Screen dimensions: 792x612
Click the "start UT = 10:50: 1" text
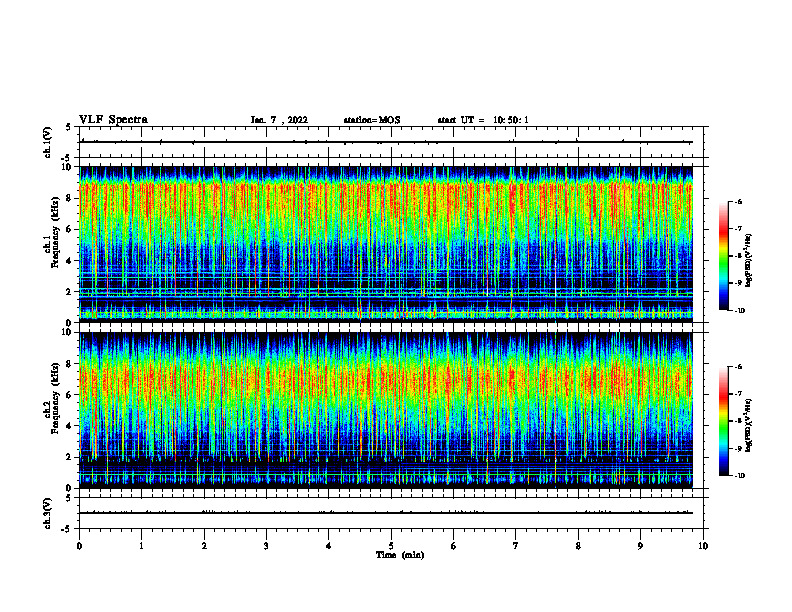point(483,120)
